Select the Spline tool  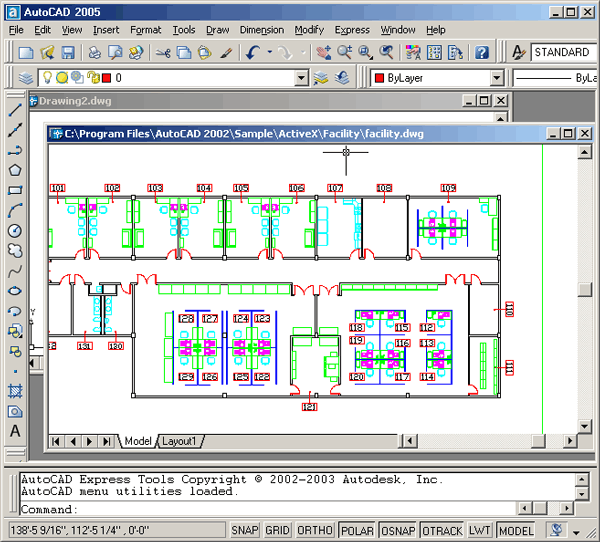15,271
